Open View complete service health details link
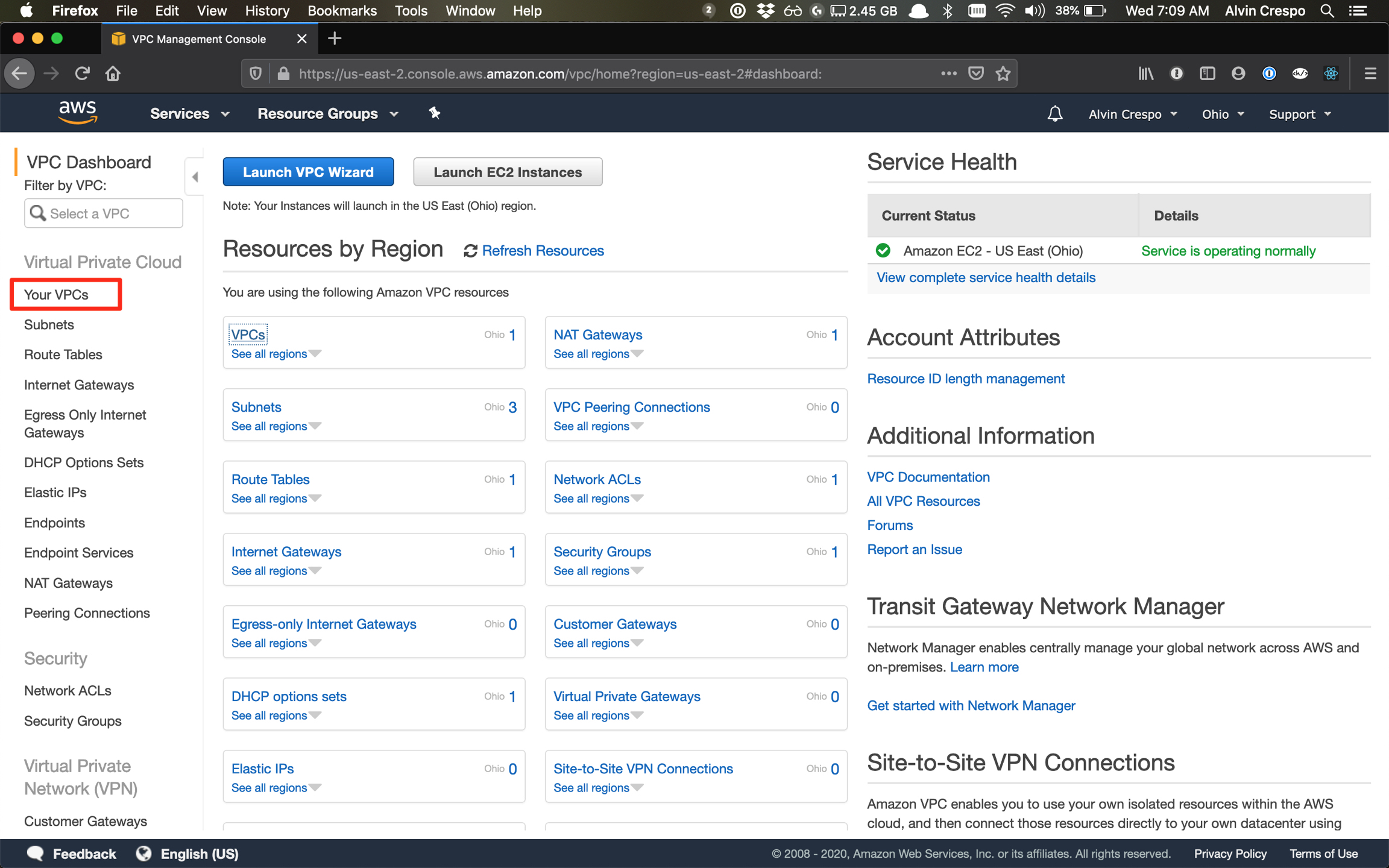The height and width of the screenshot is (868, 1389). (985, 277)
